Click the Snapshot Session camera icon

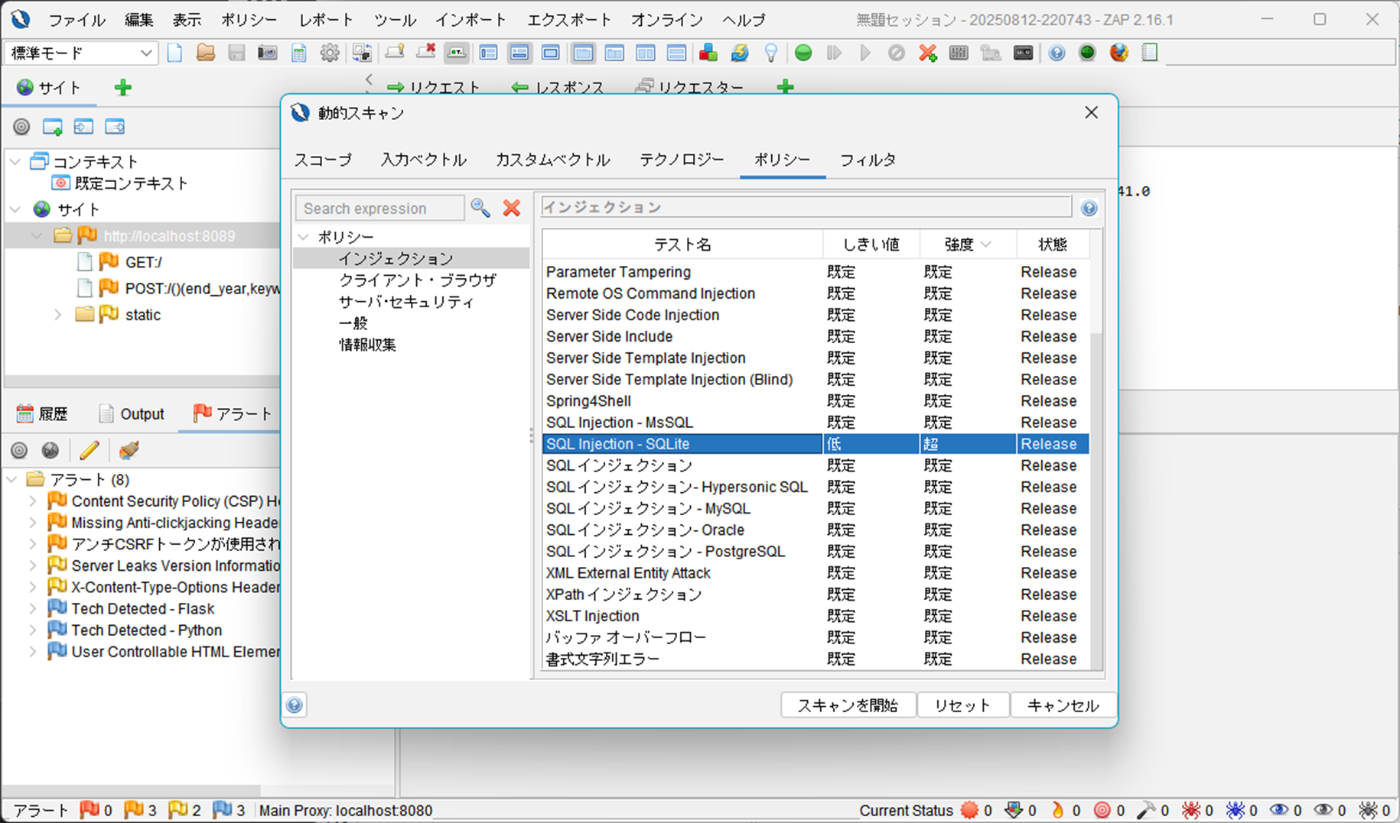coord(267,53)
